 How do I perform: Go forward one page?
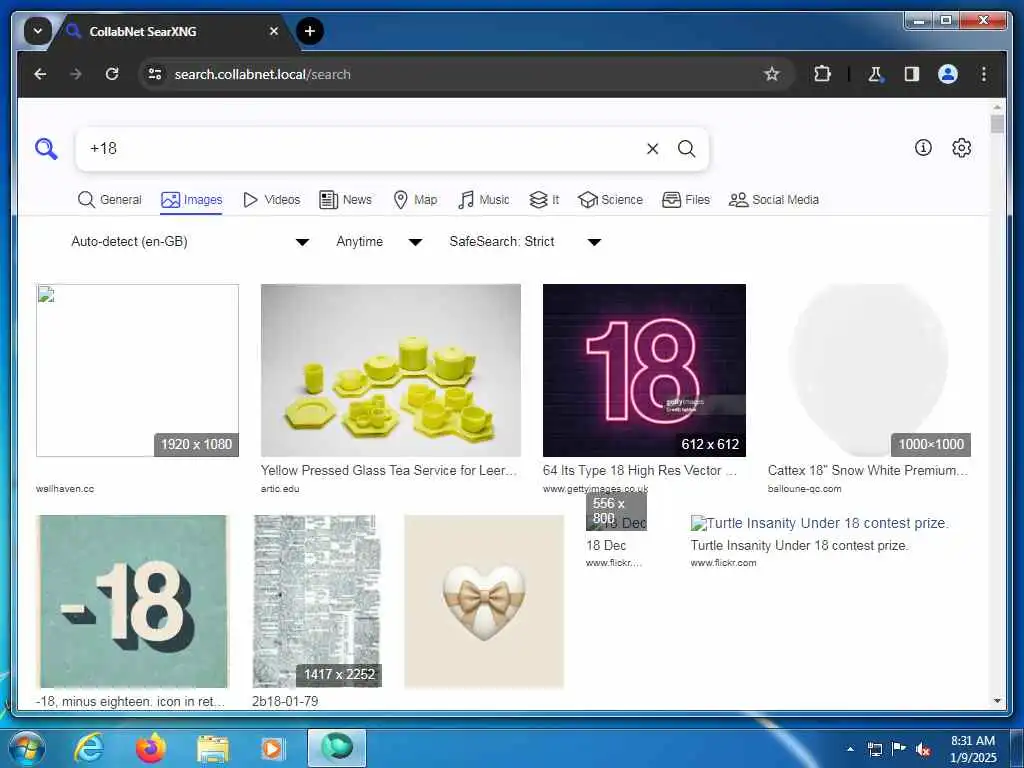click(x=76, y=74)
